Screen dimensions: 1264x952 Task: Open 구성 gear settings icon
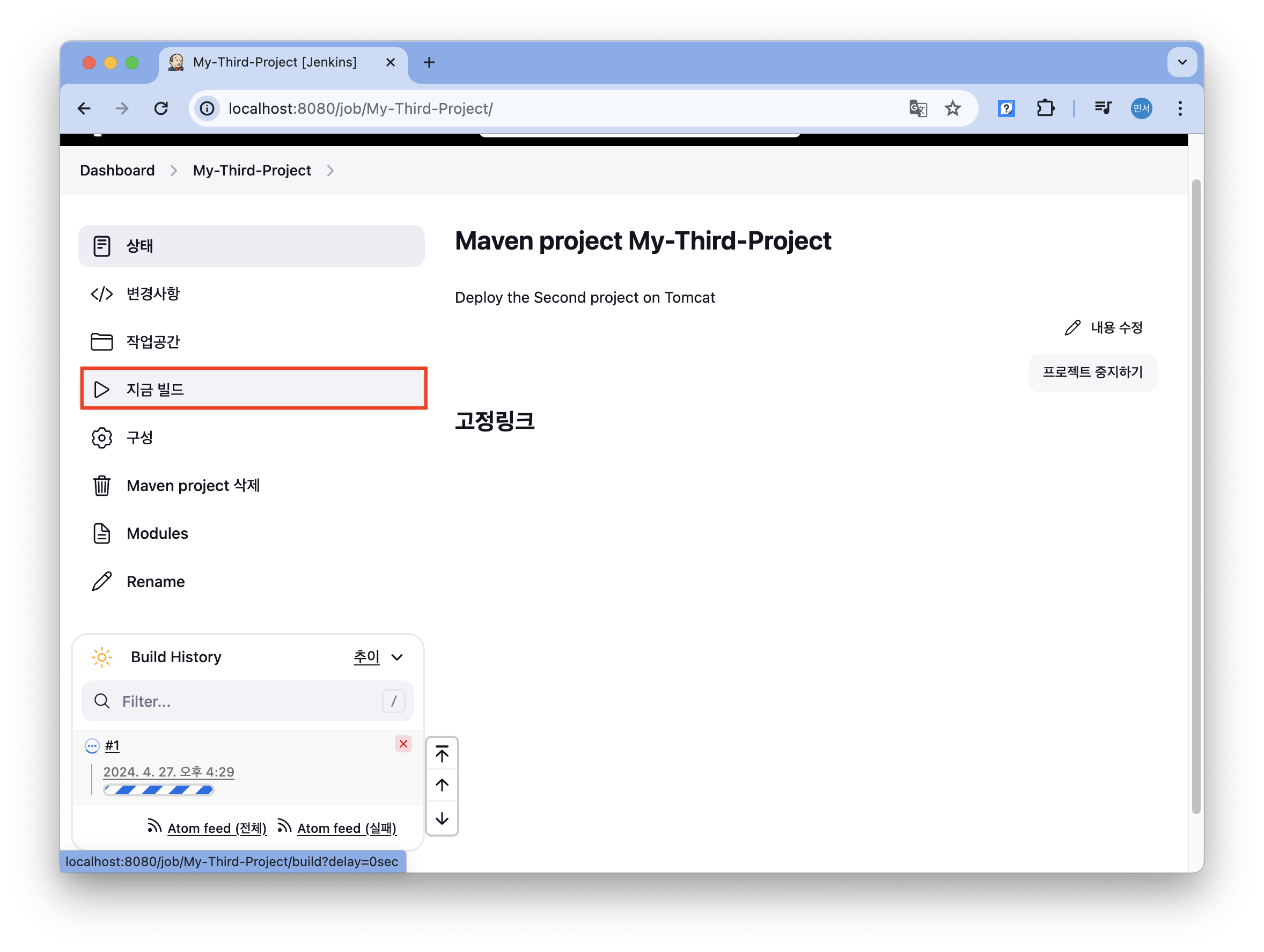pyautogui.click(x=102, y=438)
